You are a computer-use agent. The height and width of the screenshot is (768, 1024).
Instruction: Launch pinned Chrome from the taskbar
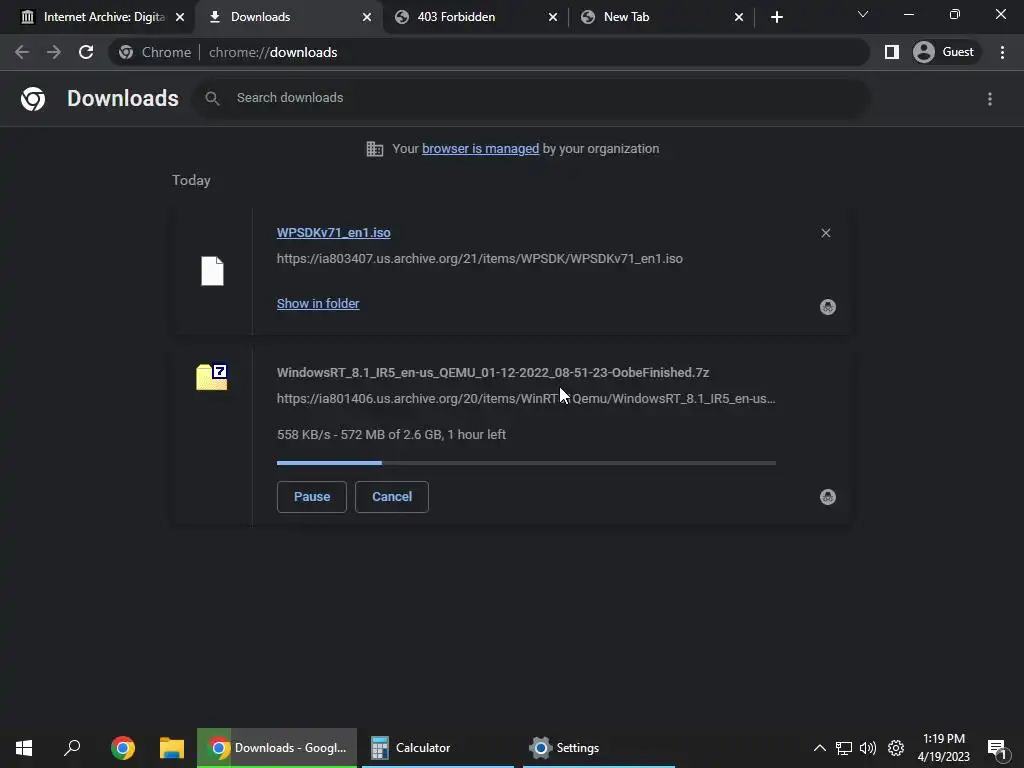(123, 748)
